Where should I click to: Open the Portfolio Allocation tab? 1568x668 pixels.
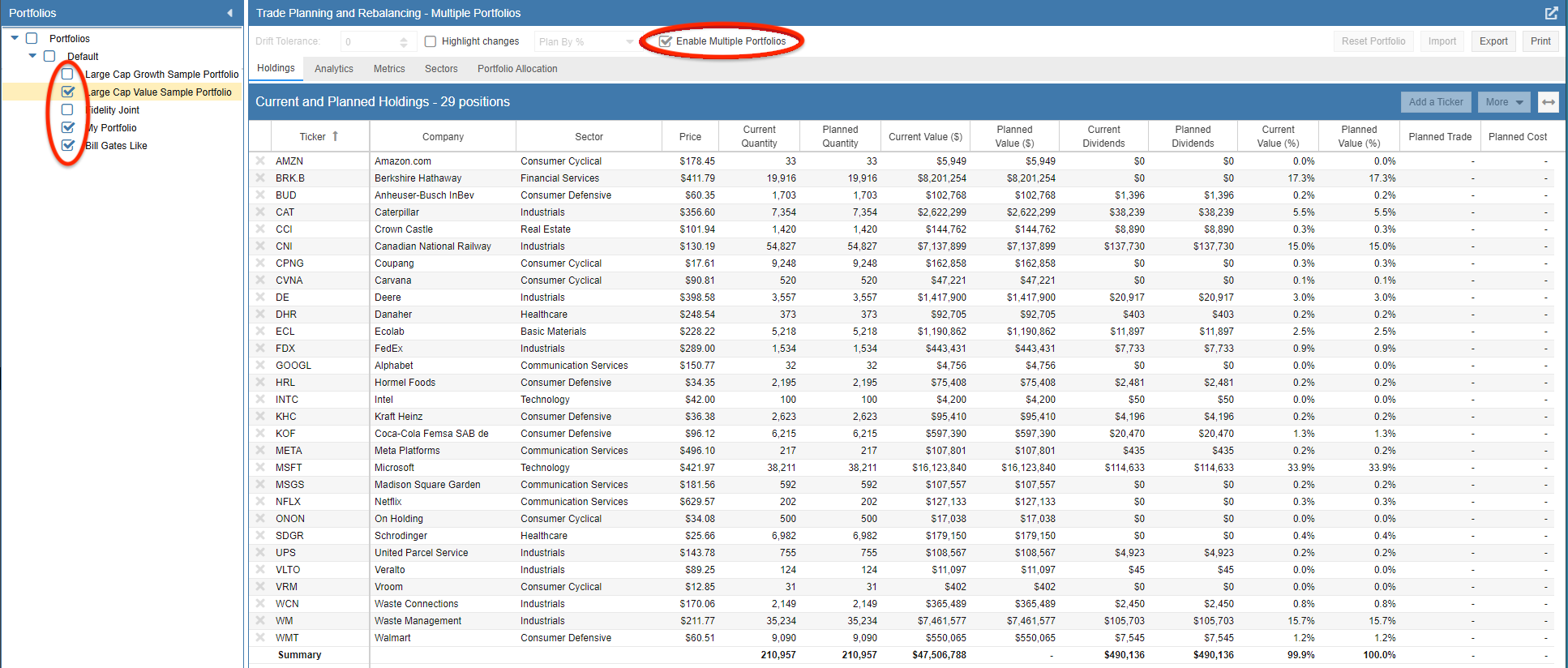[517, 69]
